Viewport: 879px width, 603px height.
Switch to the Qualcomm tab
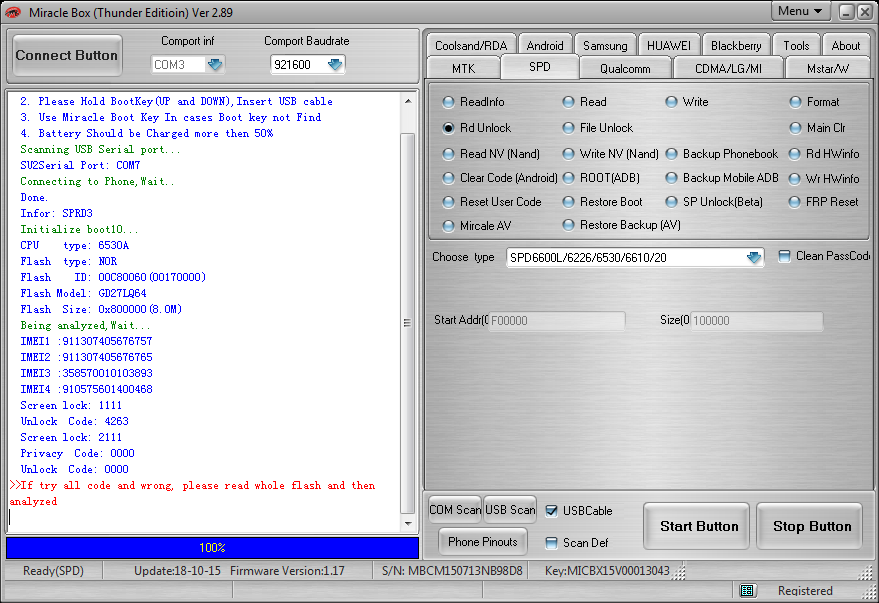[x=625, y=68]
